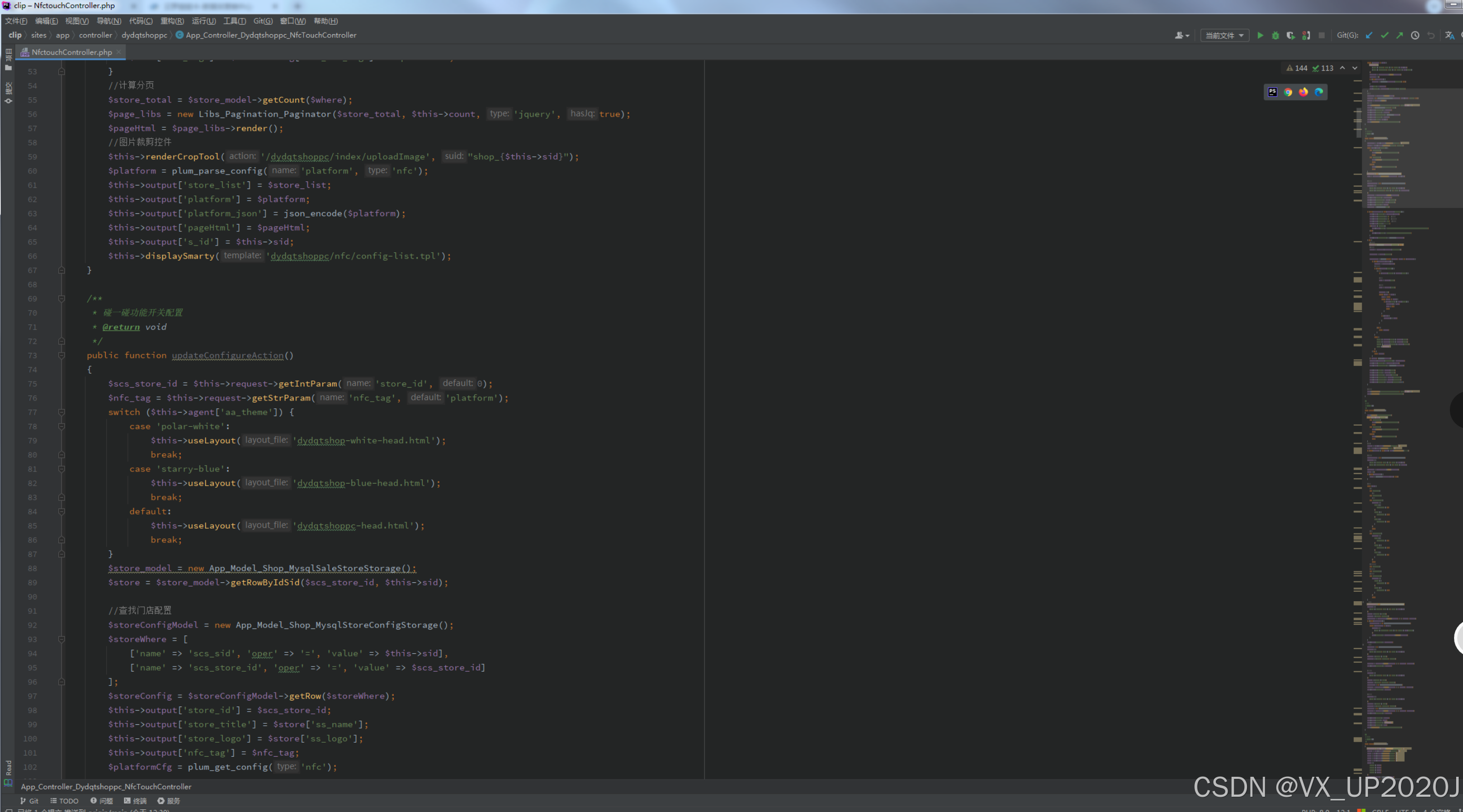Show Git history clock icon
1463x812 pixels.
(1415, 35)
